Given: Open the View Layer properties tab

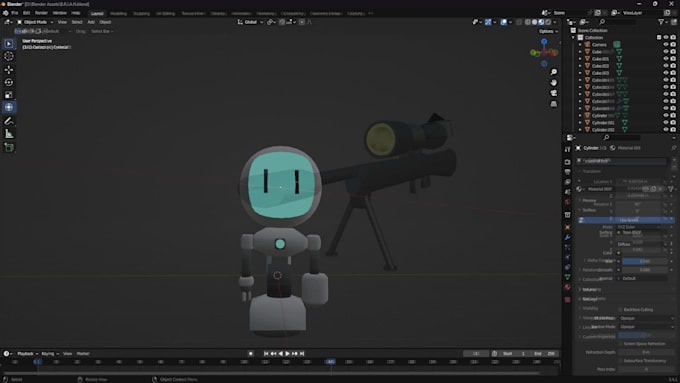Looking at the screenshot, I should [568, 182].
